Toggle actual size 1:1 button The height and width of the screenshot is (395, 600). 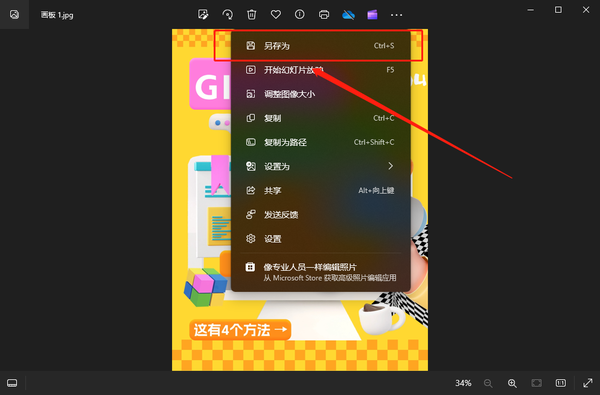561,383
